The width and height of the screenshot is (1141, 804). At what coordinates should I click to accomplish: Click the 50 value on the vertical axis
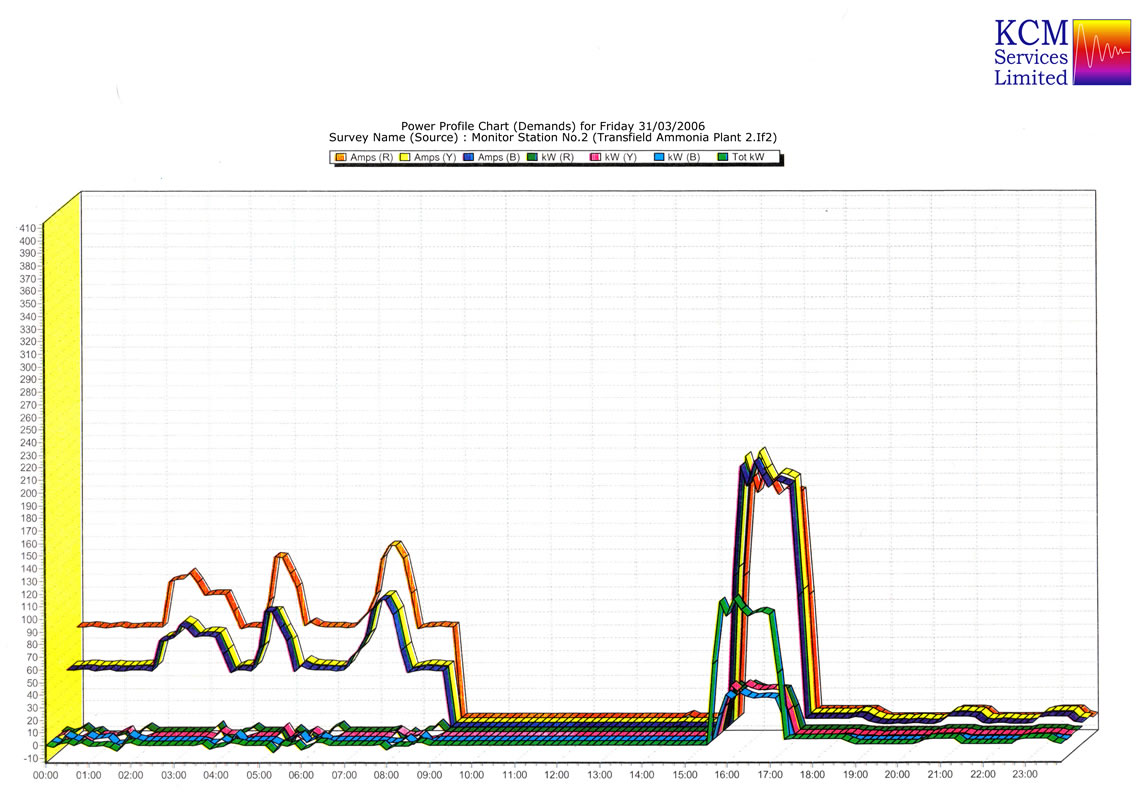coord(31,683)
